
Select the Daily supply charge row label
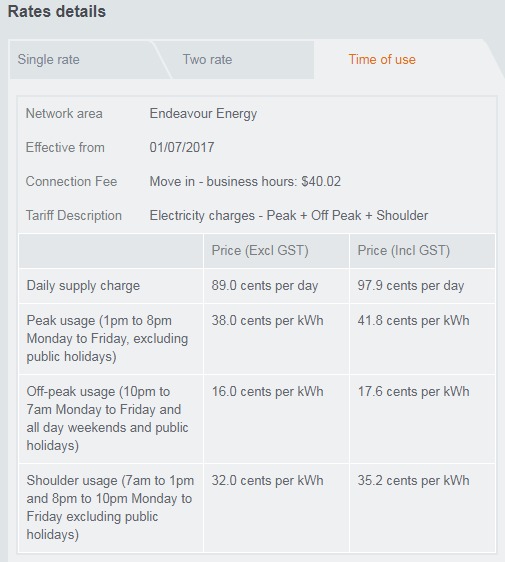point(83,286)
